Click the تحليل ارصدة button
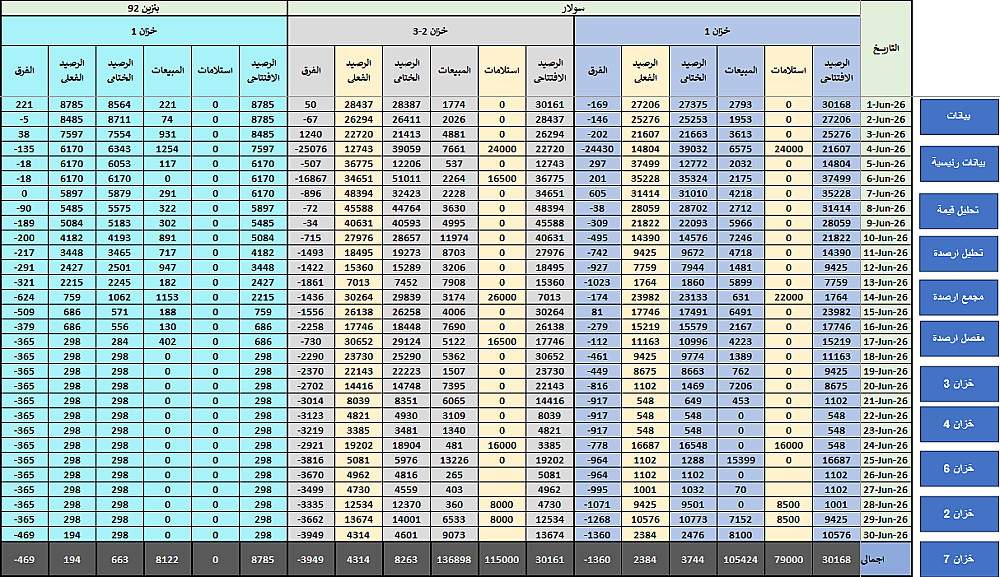Screen dimensions: 1000x577 pos(959,254)
